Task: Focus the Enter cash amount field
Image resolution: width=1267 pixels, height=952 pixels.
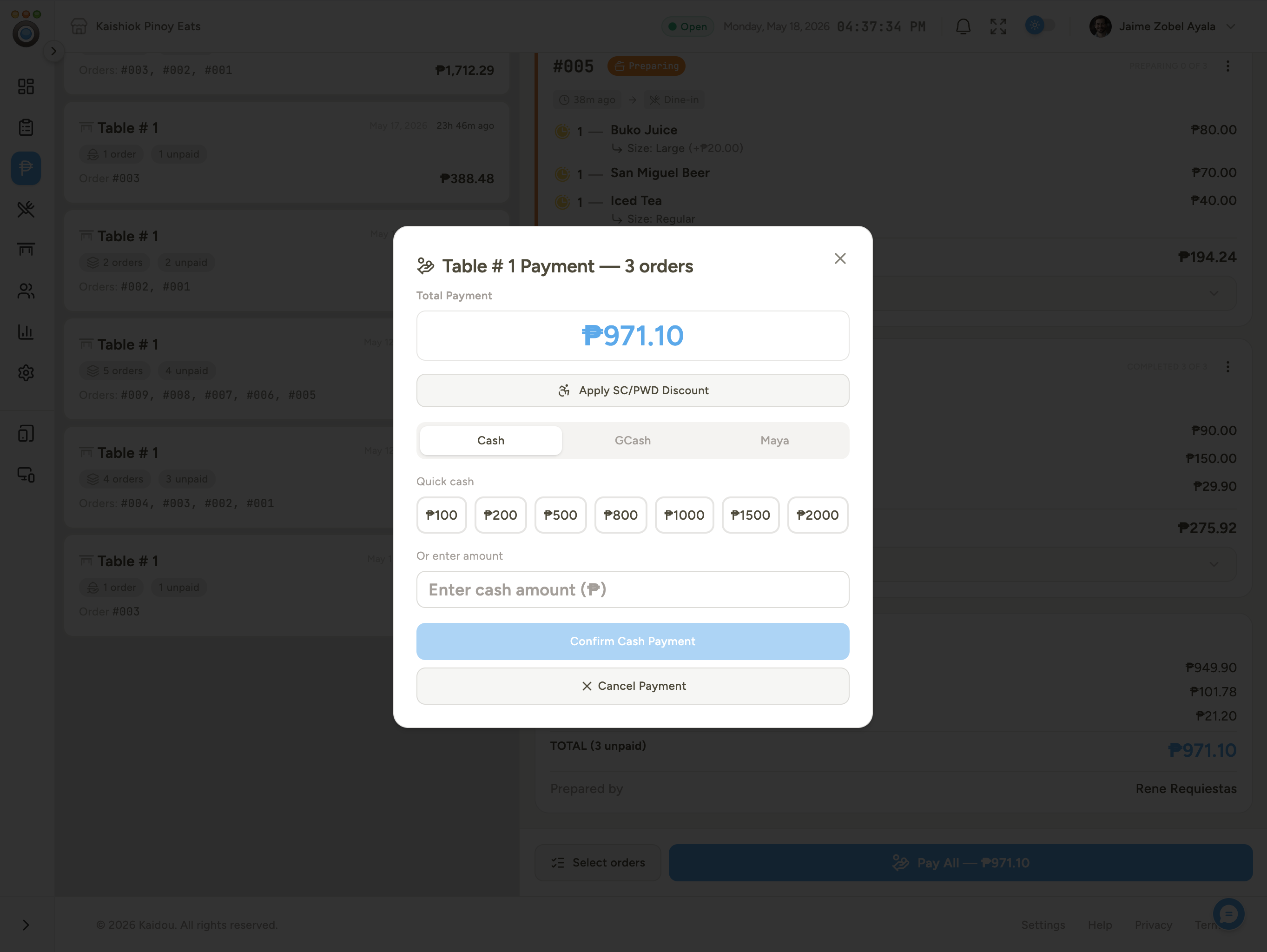Action: (x=633, y=589)
